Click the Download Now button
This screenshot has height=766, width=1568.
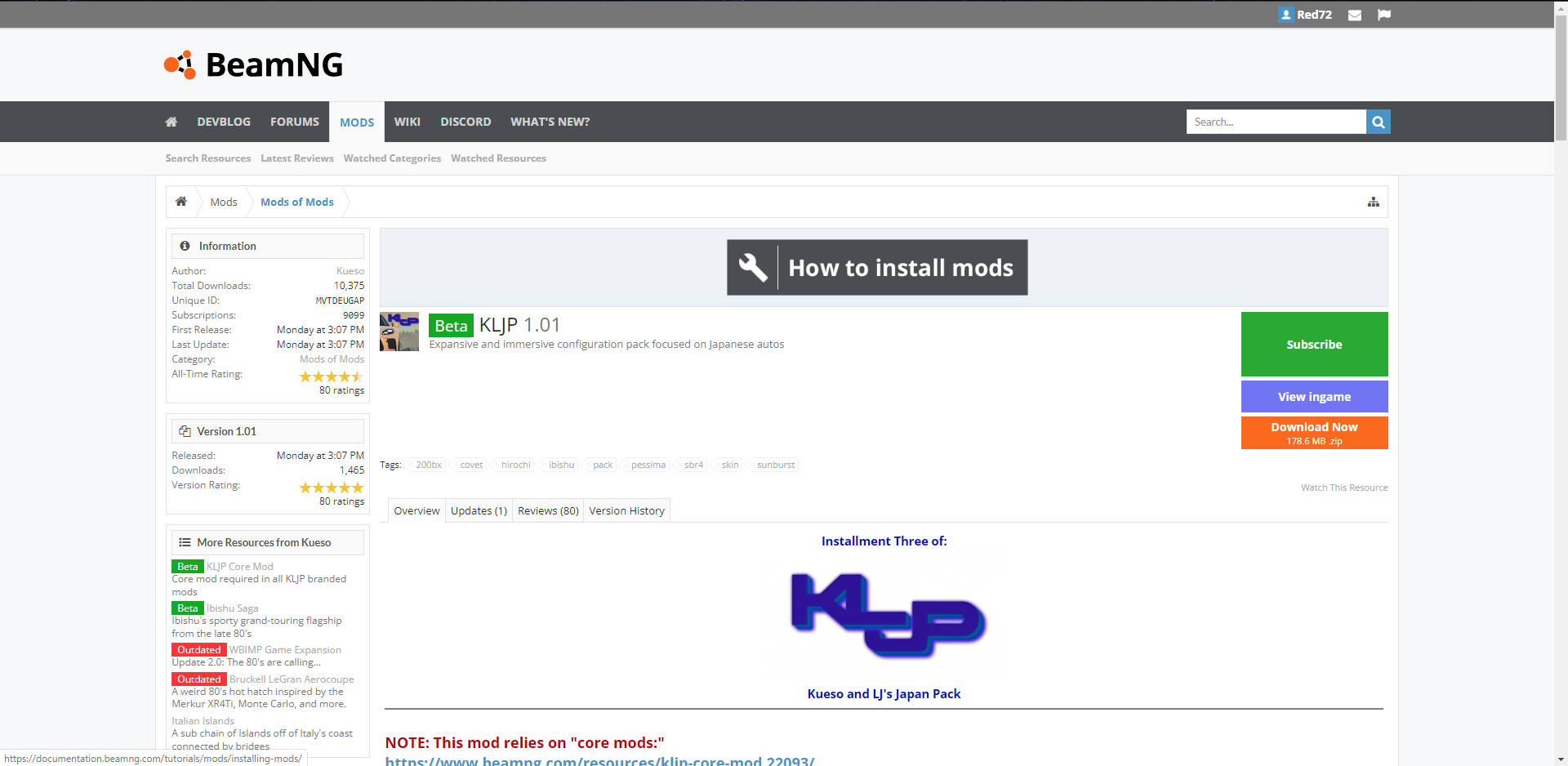click(x=1315, y=433)
